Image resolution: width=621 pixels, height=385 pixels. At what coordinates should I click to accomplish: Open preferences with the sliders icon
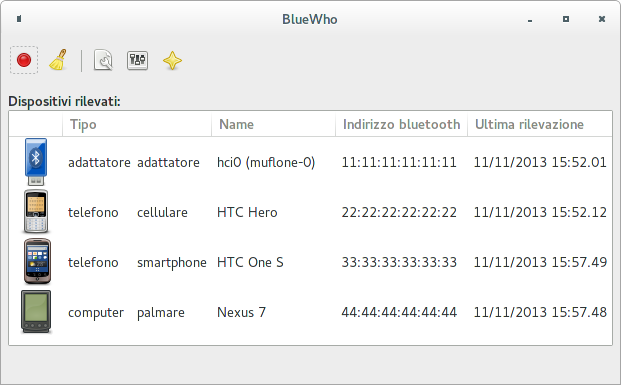(137, 60)
